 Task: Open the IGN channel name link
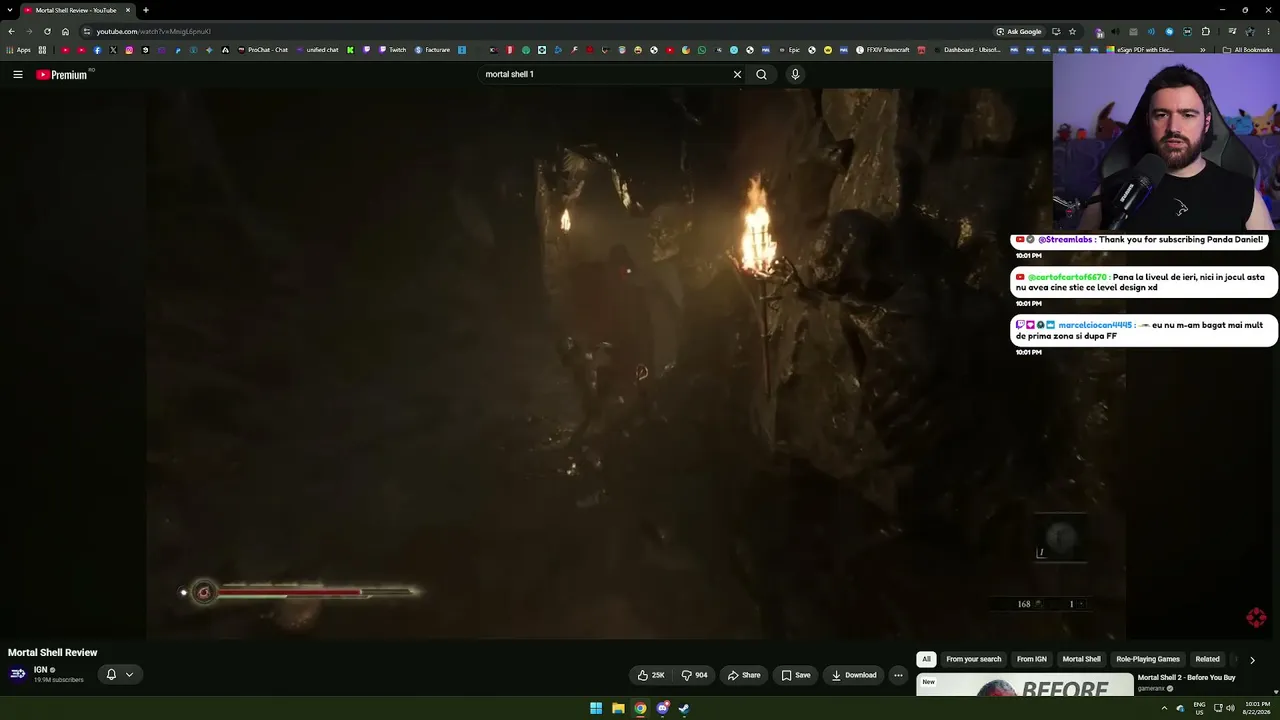coord(41,670)
